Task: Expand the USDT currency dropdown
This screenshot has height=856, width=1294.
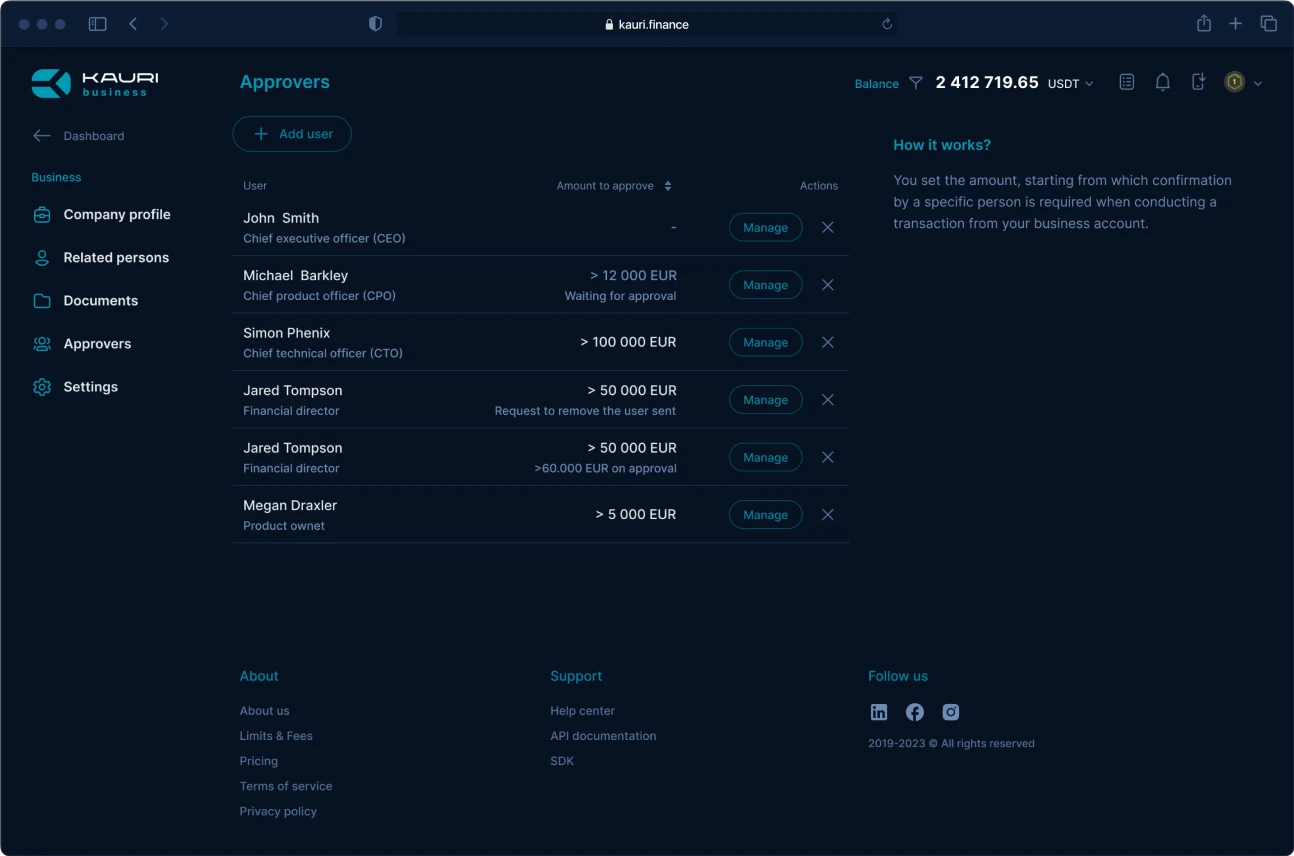Action: point(1071,84)
